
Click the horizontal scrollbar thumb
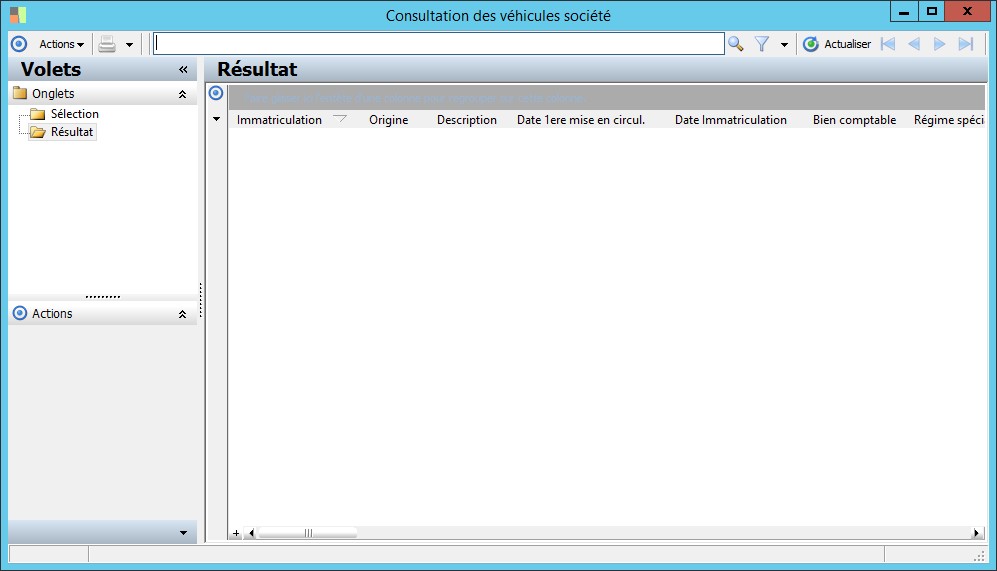click(x=308, y=533)
